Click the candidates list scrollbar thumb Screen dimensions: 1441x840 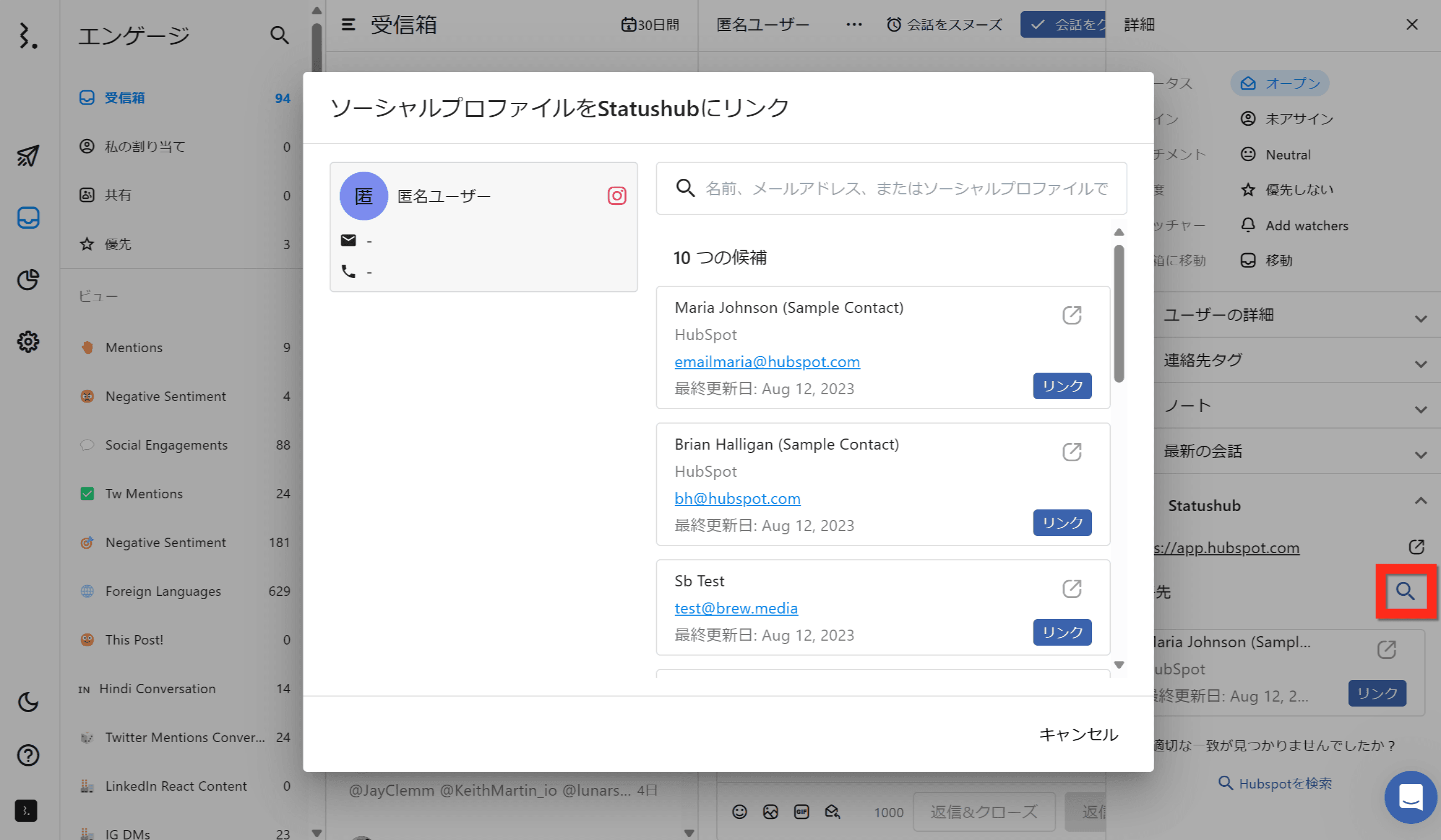point(1119,313)
